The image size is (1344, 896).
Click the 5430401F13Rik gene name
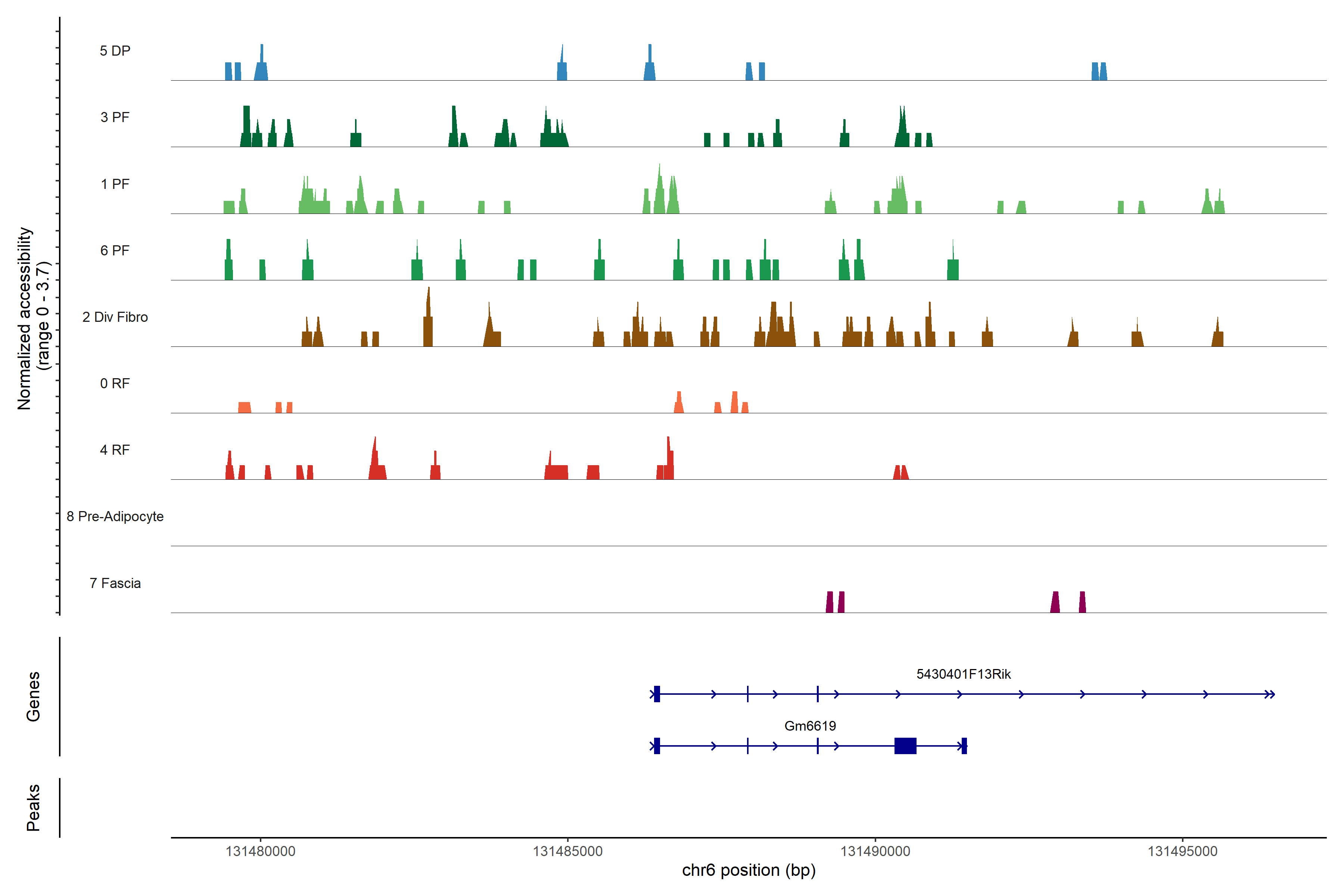(x=964, y=674)
